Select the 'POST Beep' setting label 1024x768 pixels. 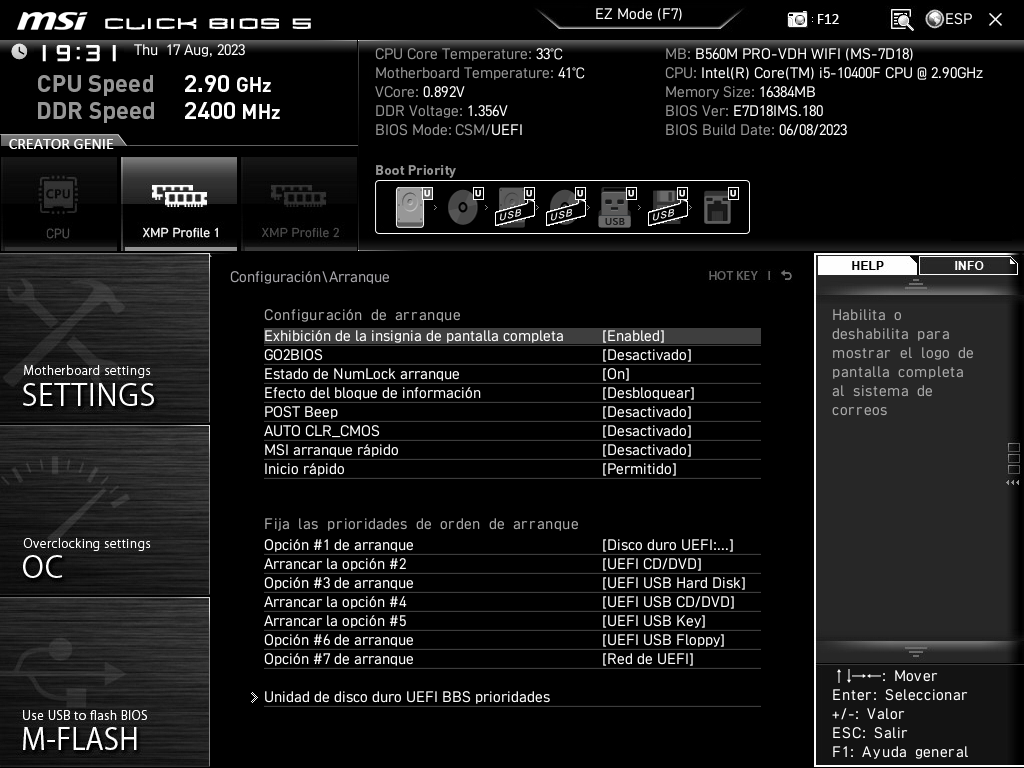click(301, 411)
